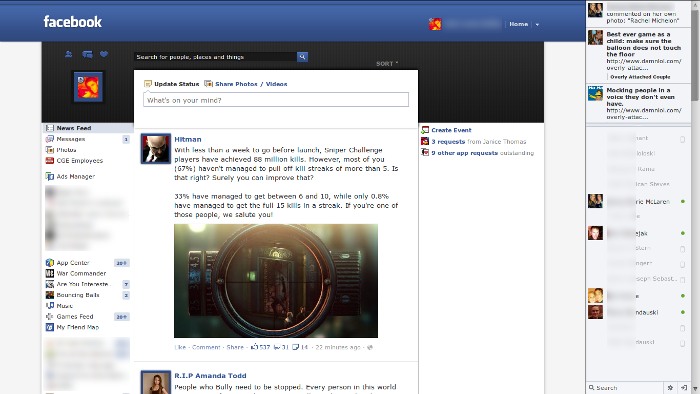Click Home in the top bar
The image size is (700, 394).
click(518, 24)
